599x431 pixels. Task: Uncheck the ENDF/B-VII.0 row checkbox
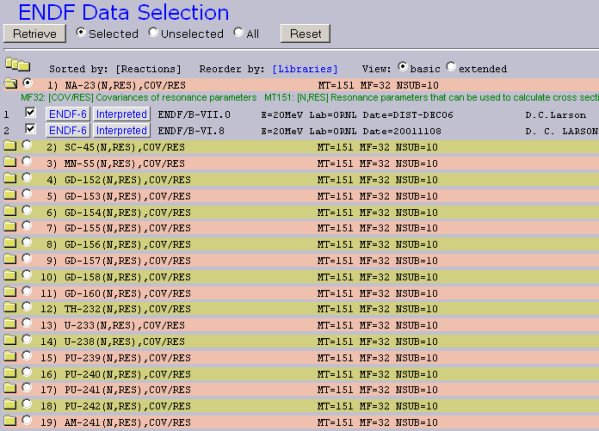pyautogui.click(x=30, y=112)
